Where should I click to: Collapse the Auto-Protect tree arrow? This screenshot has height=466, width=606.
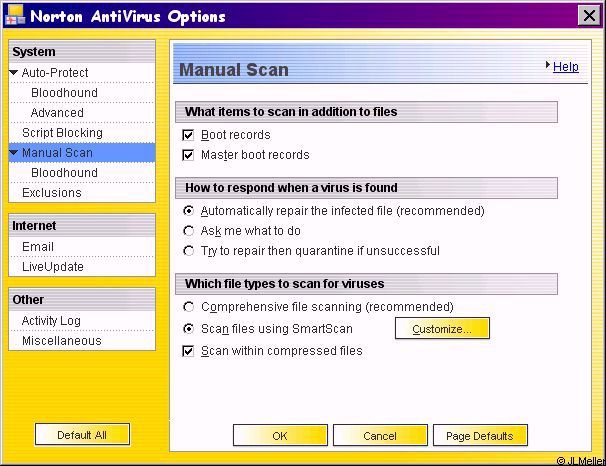click(x=14, y=72)
